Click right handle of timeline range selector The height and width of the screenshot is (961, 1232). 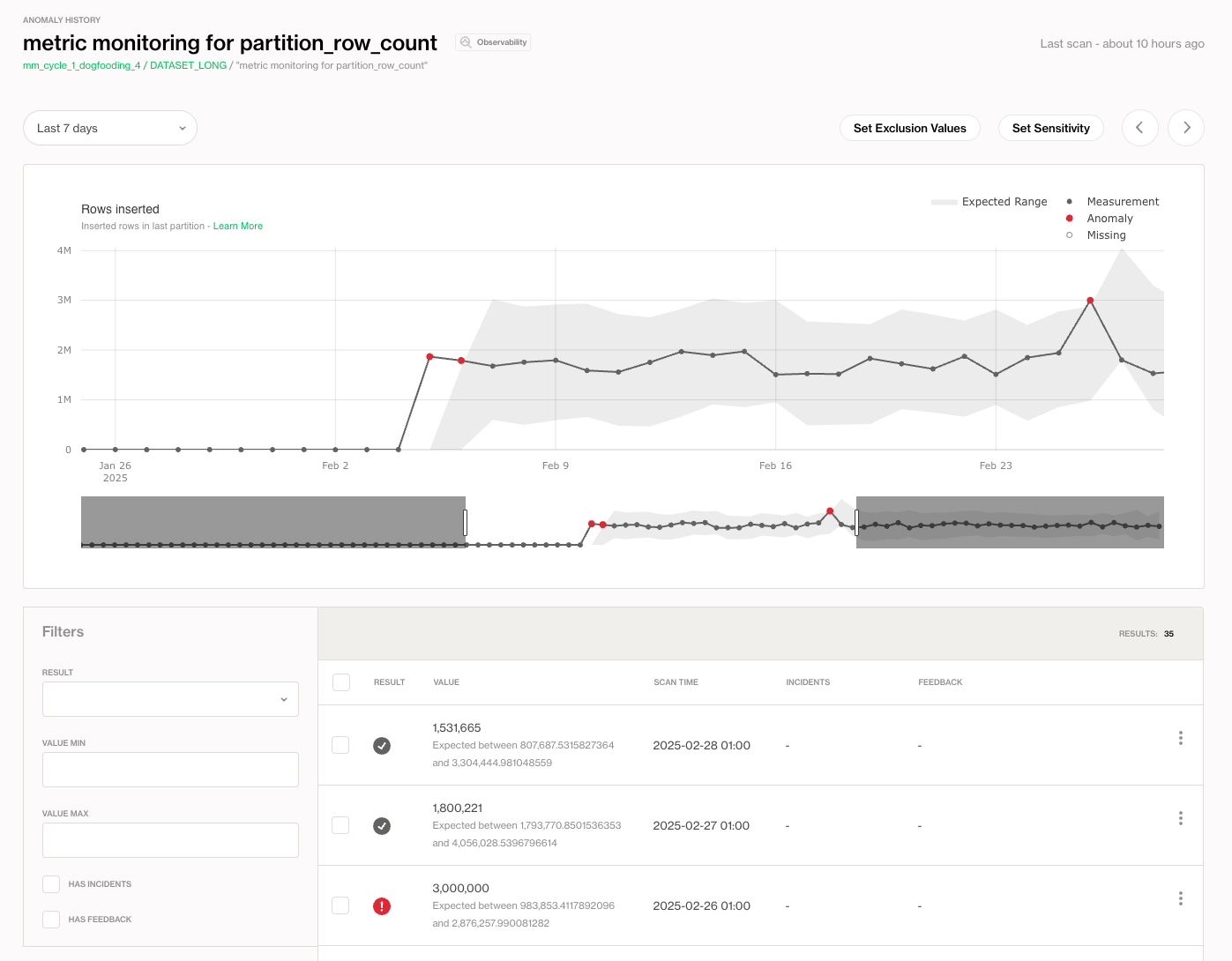[856, 522]
